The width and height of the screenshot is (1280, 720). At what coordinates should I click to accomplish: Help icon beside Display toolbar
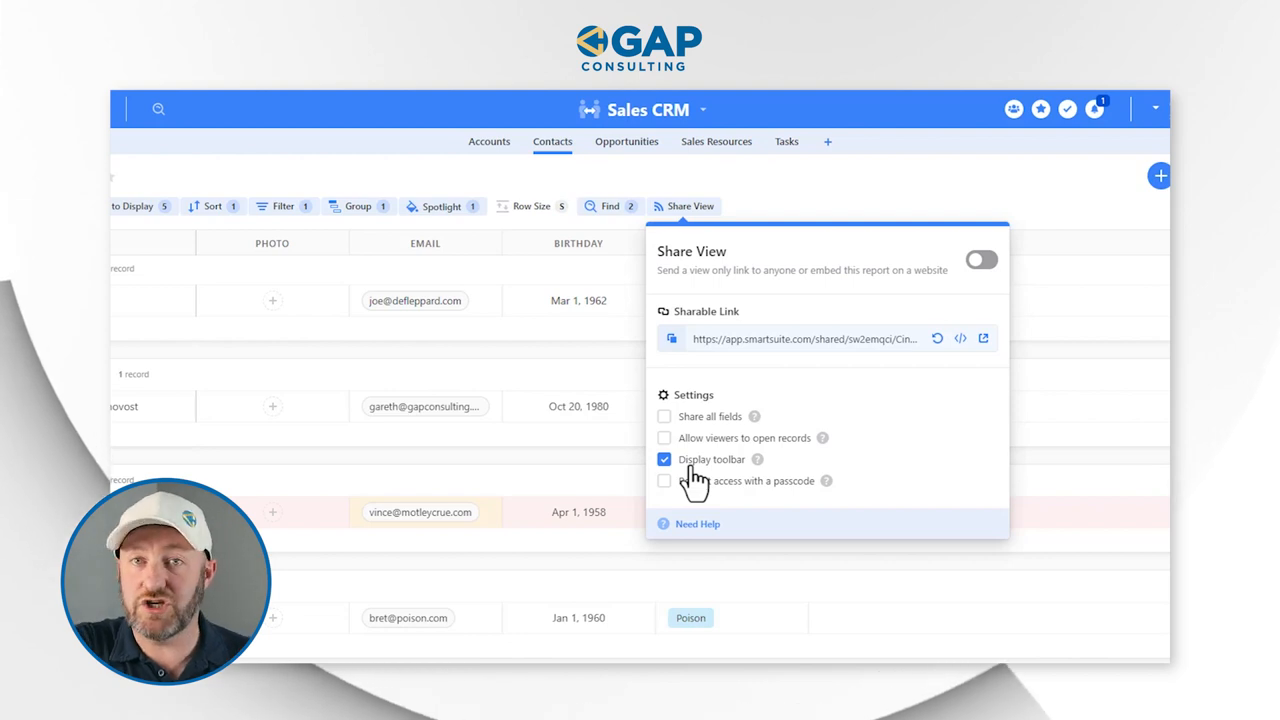point(757,459)
